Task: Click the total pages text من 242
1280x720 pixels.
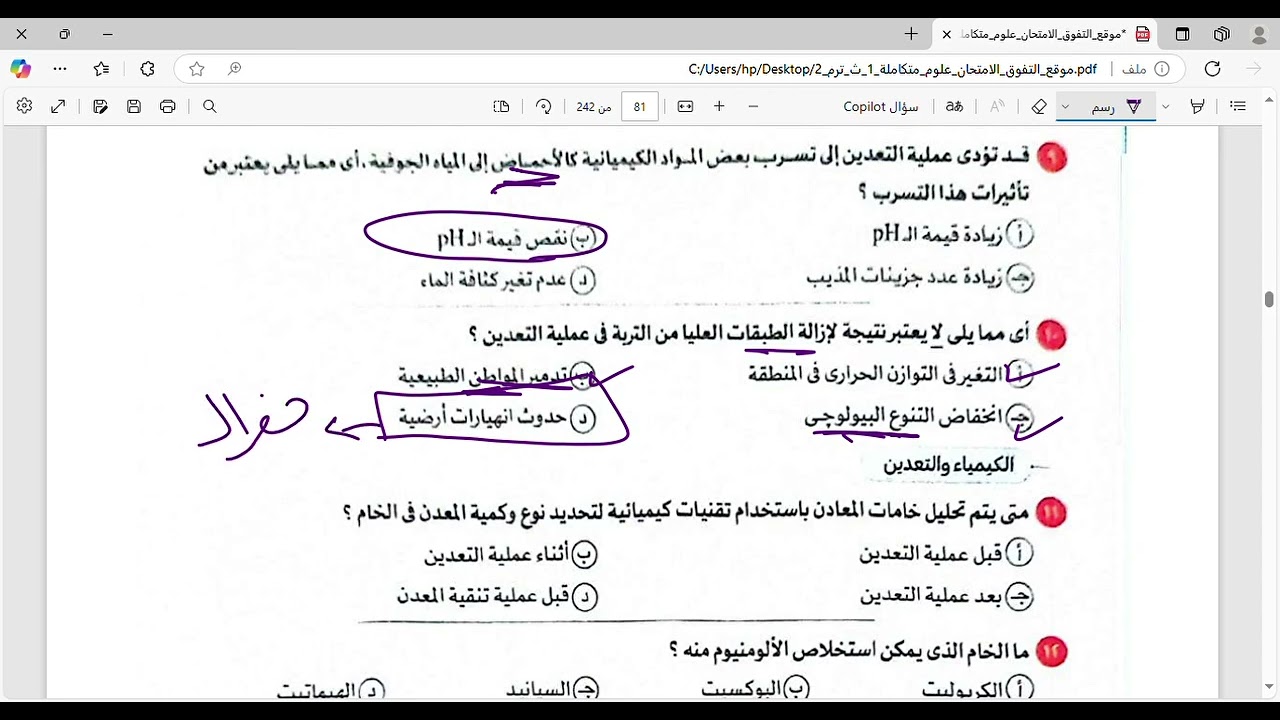Action: coord(594,106)
